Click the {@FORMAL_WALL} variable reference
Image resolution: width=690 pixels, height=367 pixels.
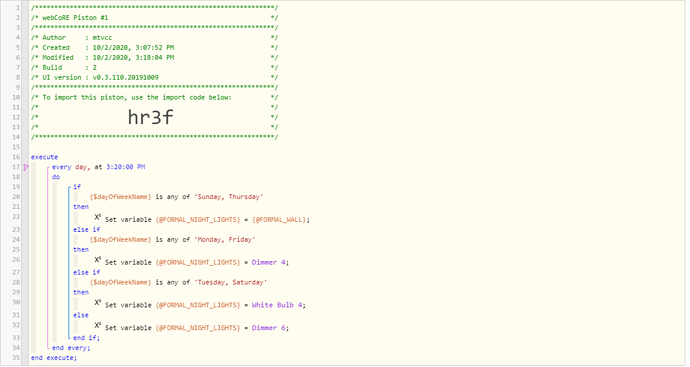click(279, 219)
